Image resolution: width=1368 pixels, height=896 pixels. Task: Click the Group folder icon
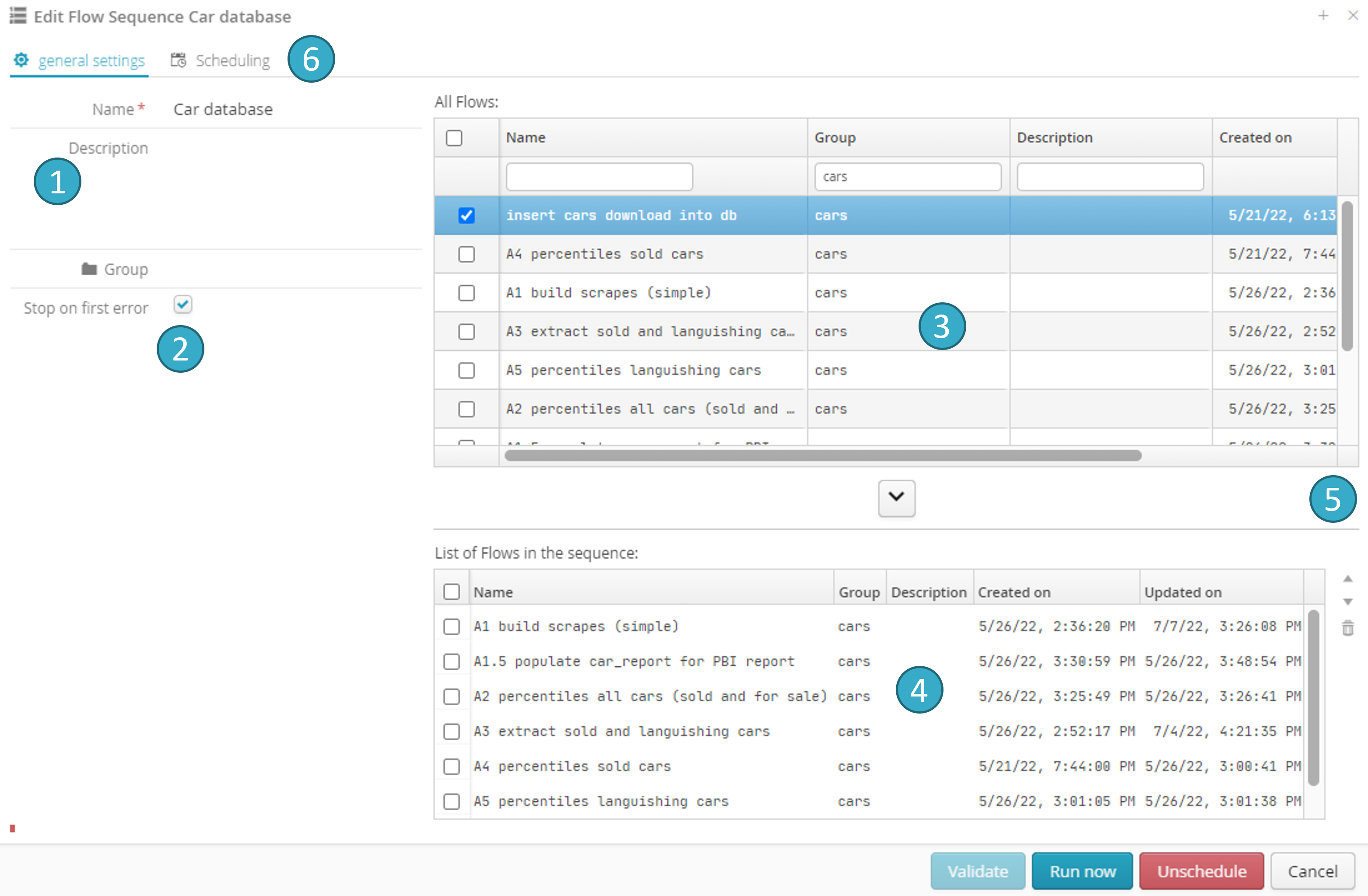coord(88,269)
